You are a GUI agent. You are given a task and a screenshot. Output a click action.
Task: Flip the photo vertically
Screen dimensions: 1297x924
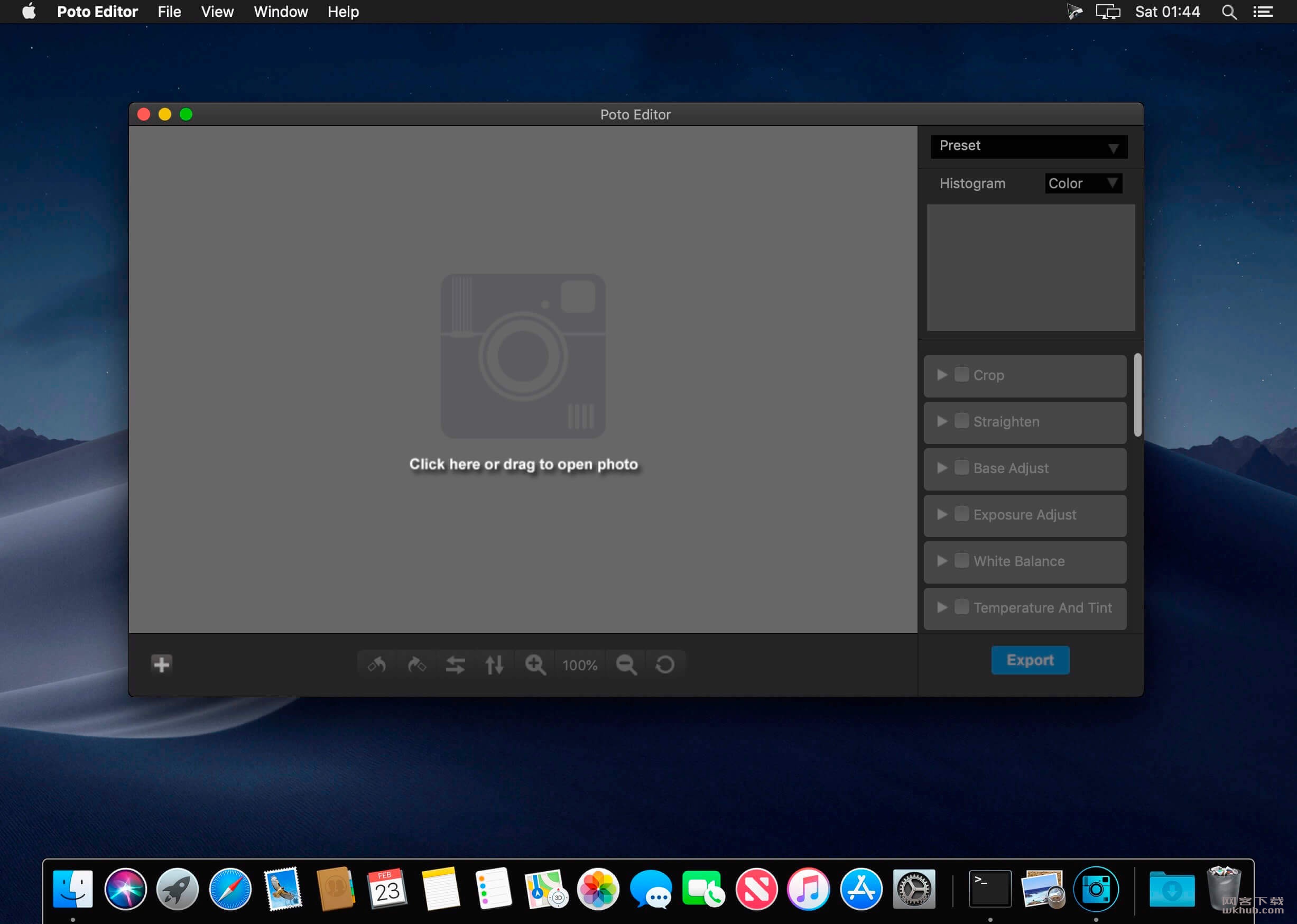494,664
